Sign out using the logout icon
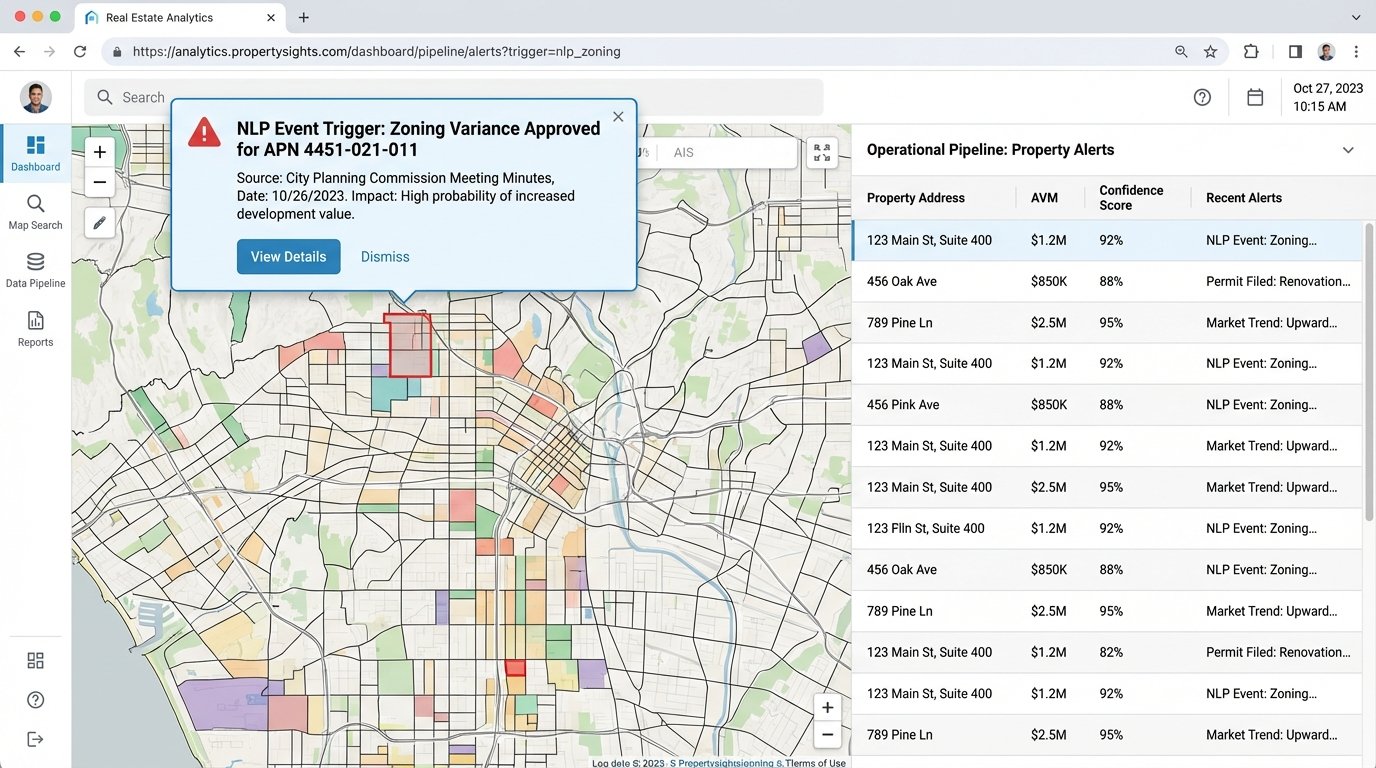The height and width of the screenshot is (768, 1376). (35, 738)
